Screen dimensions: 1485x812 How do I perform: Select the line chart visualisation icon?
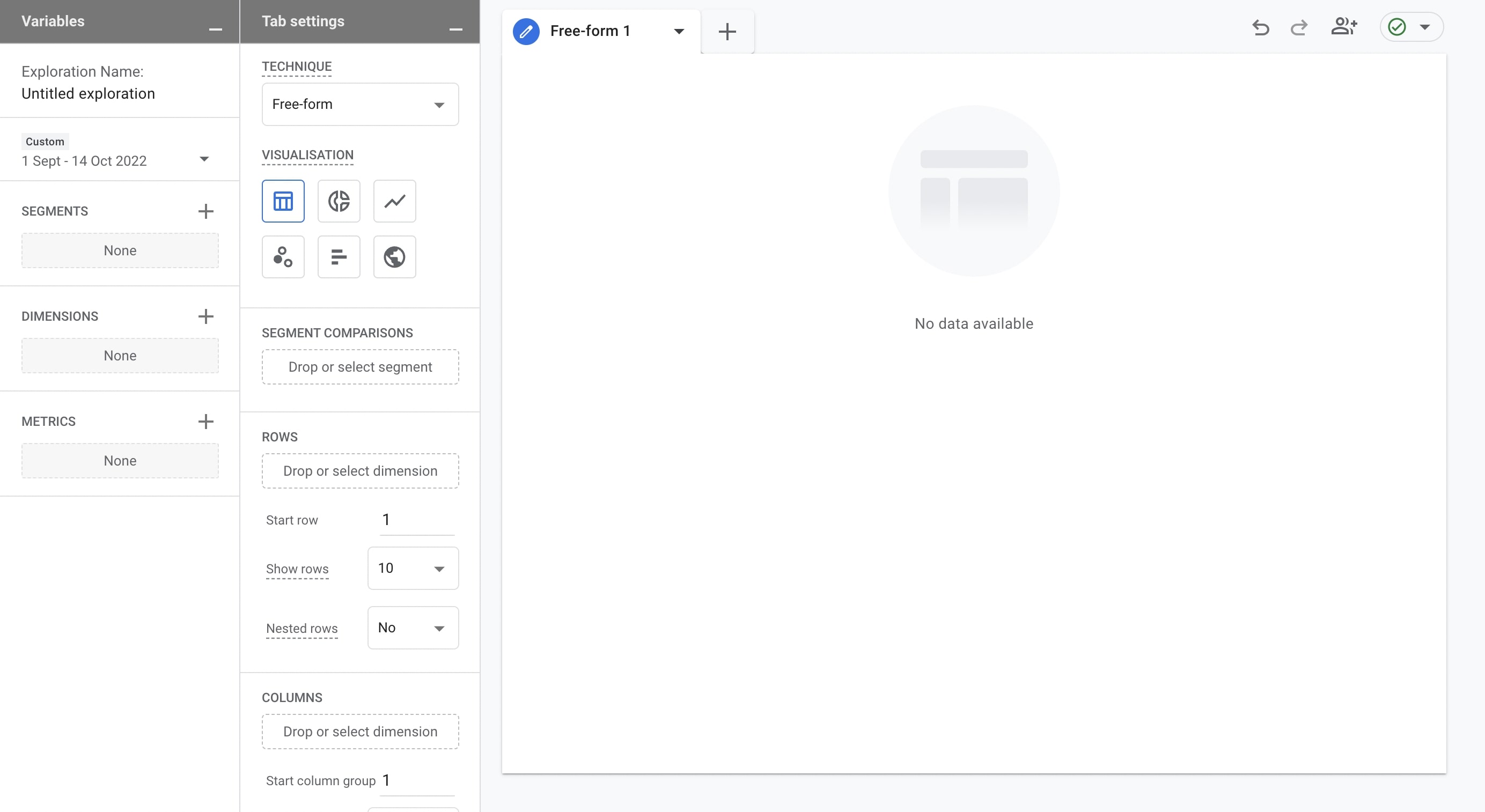click(x=394, y=201)
